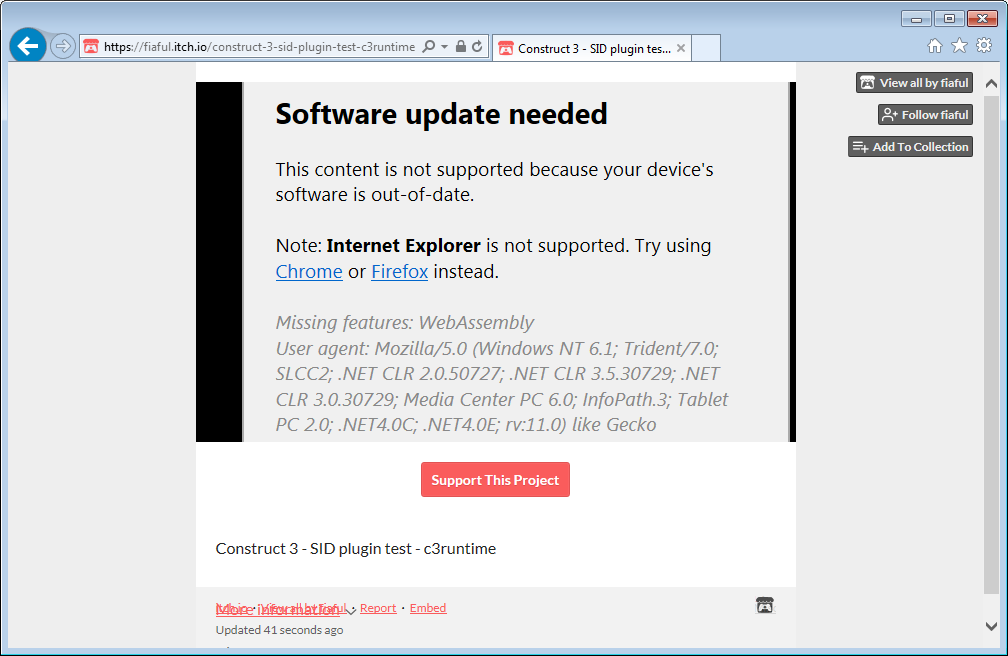Click the padlock security icon

point(460,46)
